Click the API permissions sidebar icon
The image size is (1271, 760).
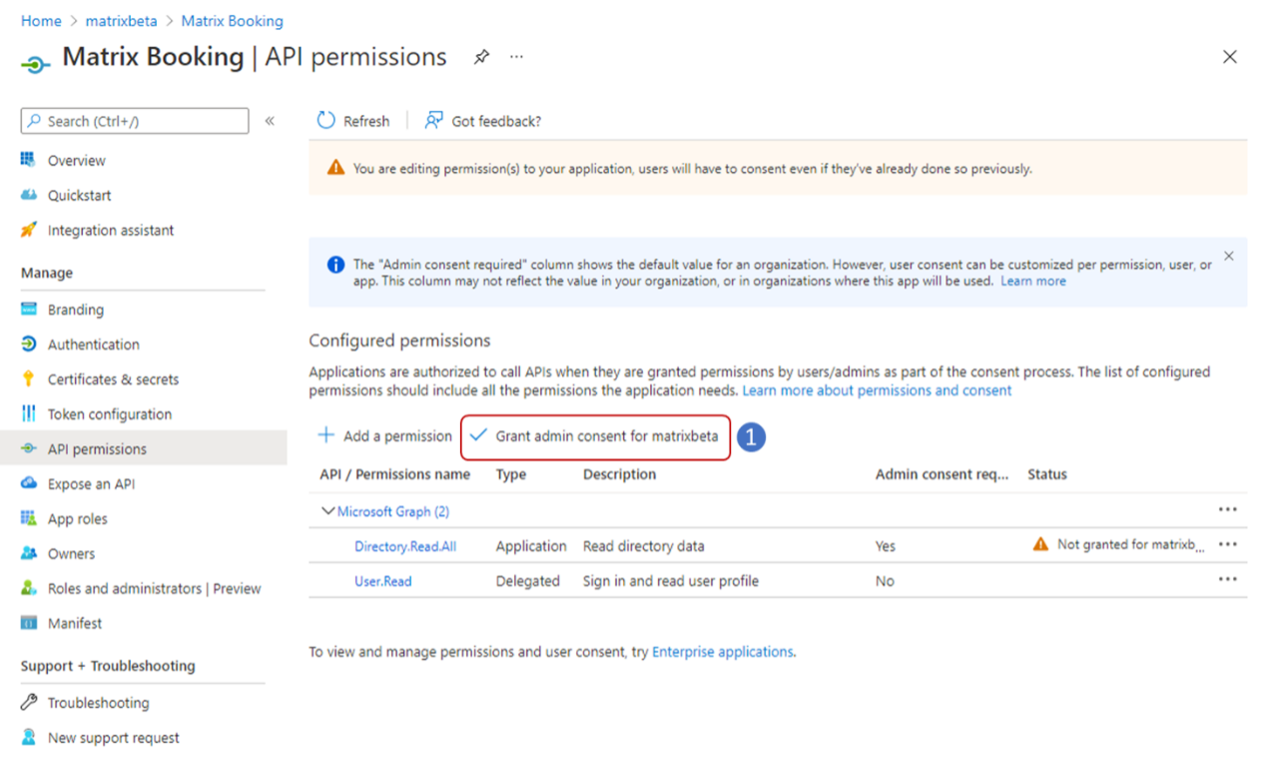pyautogui.click(x=28, y=449)
